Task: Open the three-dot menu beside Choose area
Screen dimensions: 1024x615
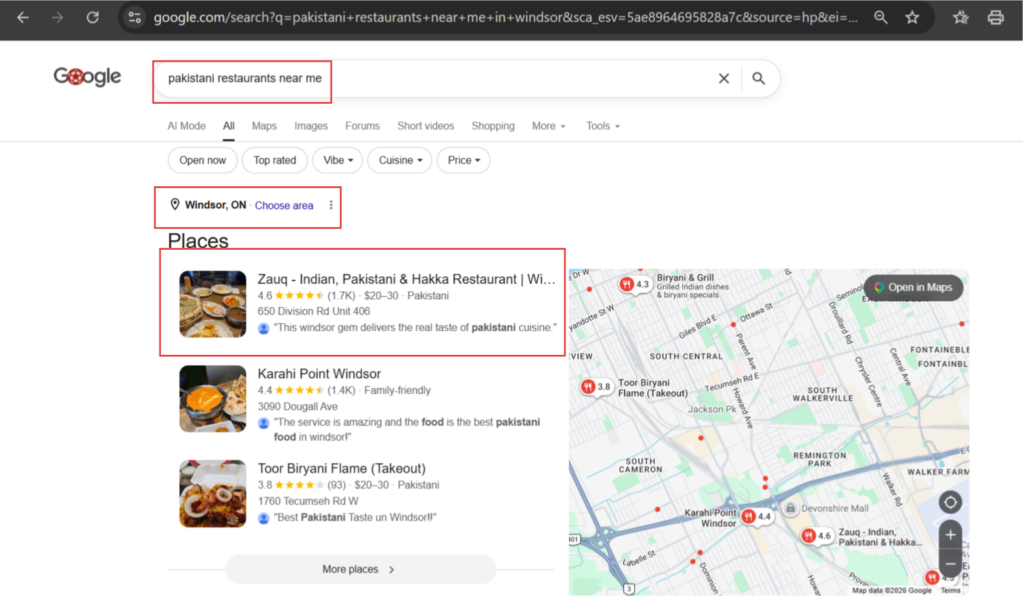Action: click(x=331, y=205)
